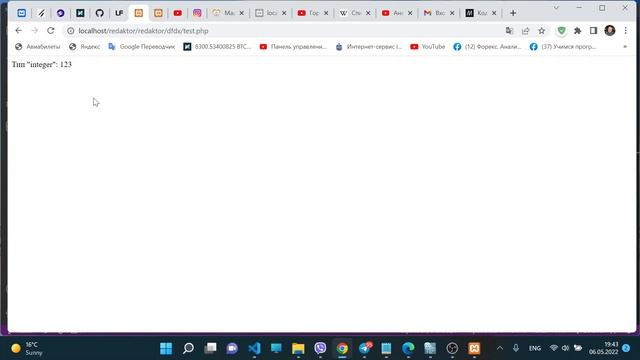This screenshot has width=640, height=360.
Task: Open the Windows Start menu
Action: point(166,348)
